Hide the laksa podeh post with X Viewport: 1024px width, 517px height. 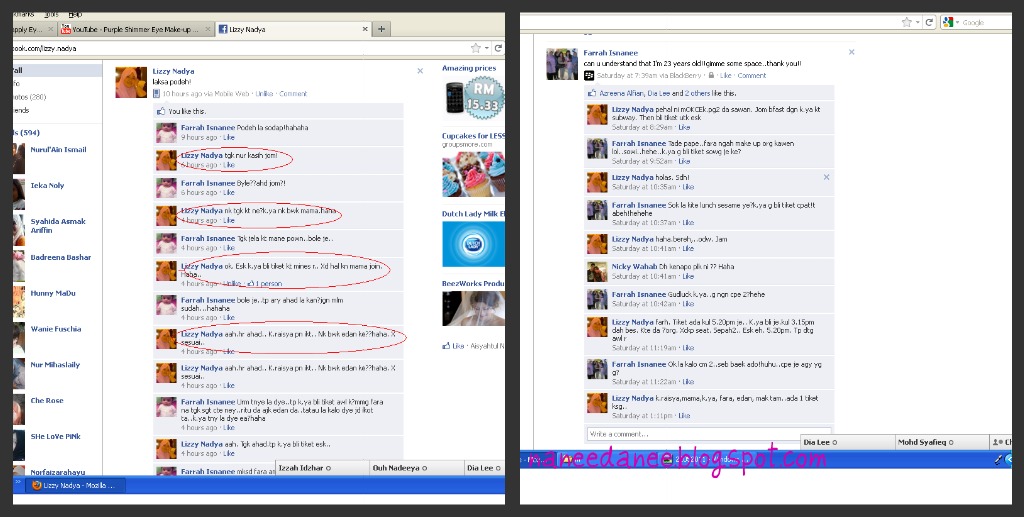coord(420,71)
